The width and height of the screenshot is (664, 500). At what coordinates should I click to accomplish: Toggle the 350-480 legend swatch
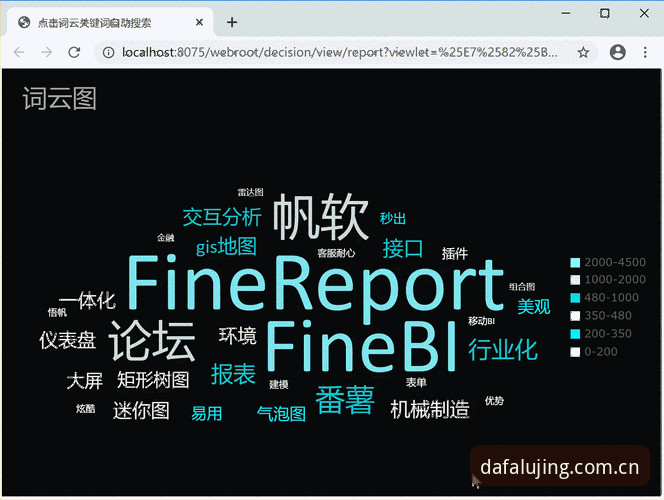575,316
